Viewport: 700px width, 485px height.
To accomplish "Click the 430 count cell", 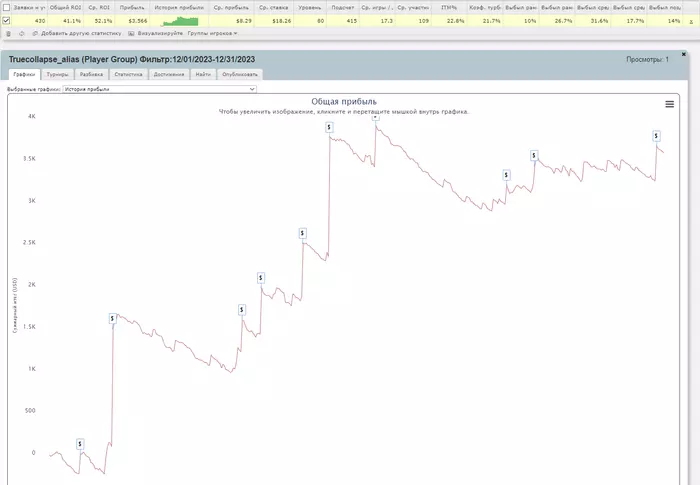I will 29,21.
